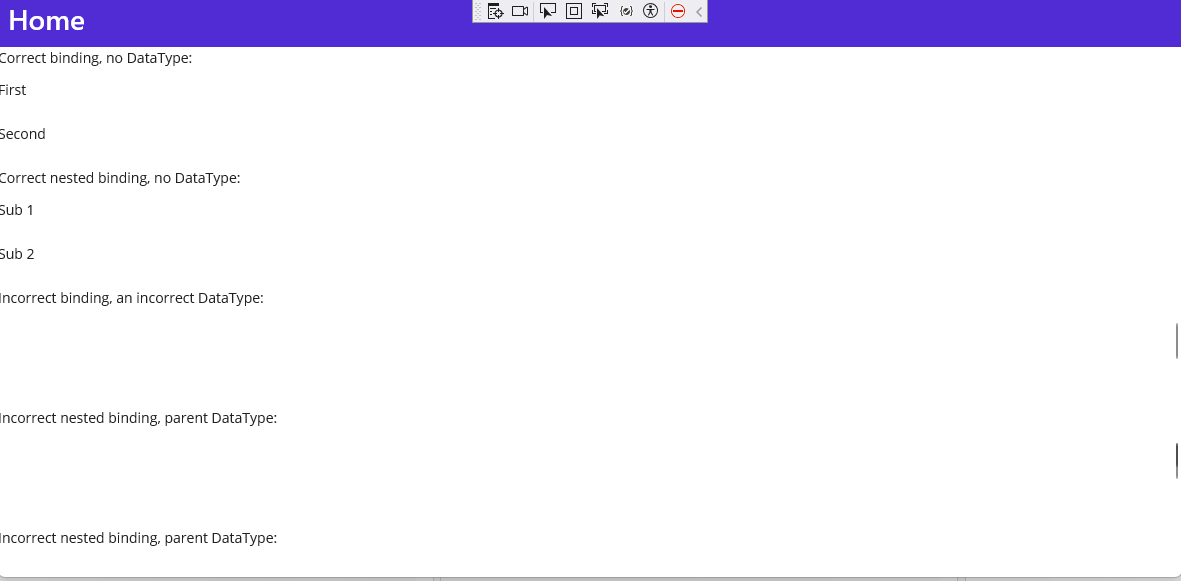Image resolution: width=1181 pixels, height=581 pixels.
Task: Click the bottom-left horizontal scrollbar segment
Action: click(215, 577)
